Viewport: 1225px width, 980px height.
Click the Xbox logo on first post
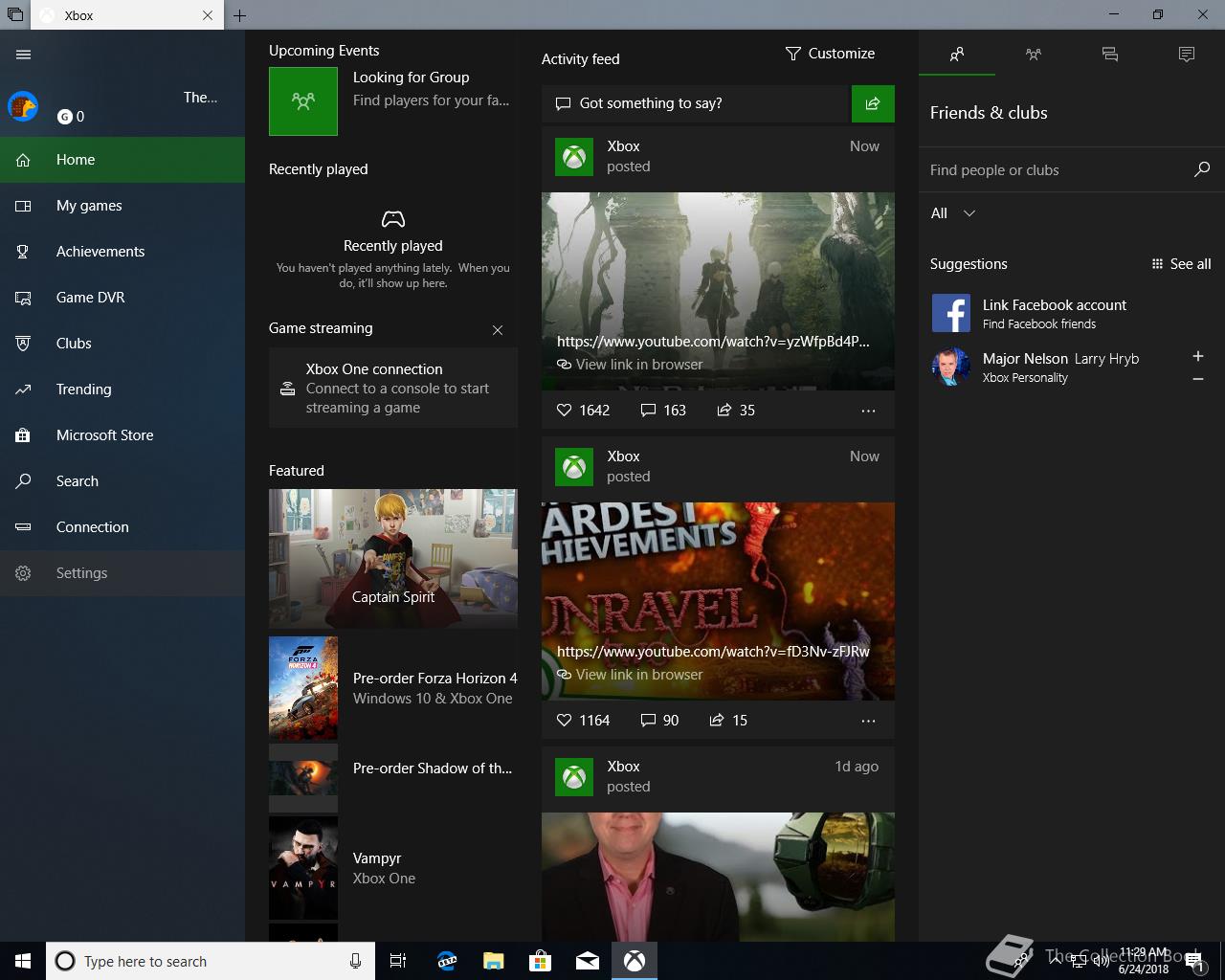pyautogui.click(x=574, y=157)
